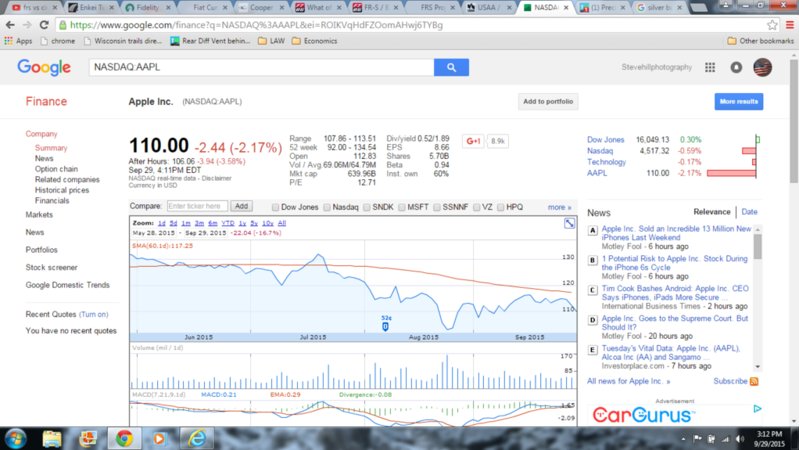Click the compare ticker input field
Screen dimensions: 799x450
[x=197, y=206]
